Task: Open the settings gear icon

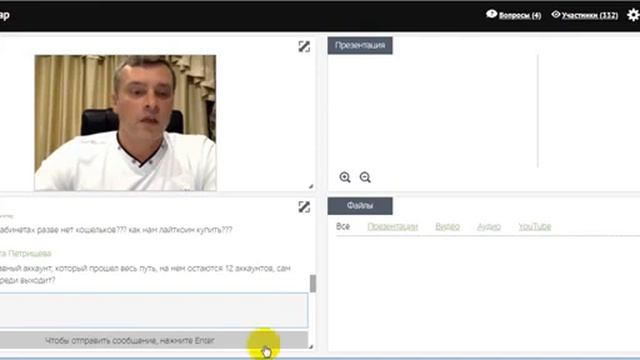Action: pos(634,15)
